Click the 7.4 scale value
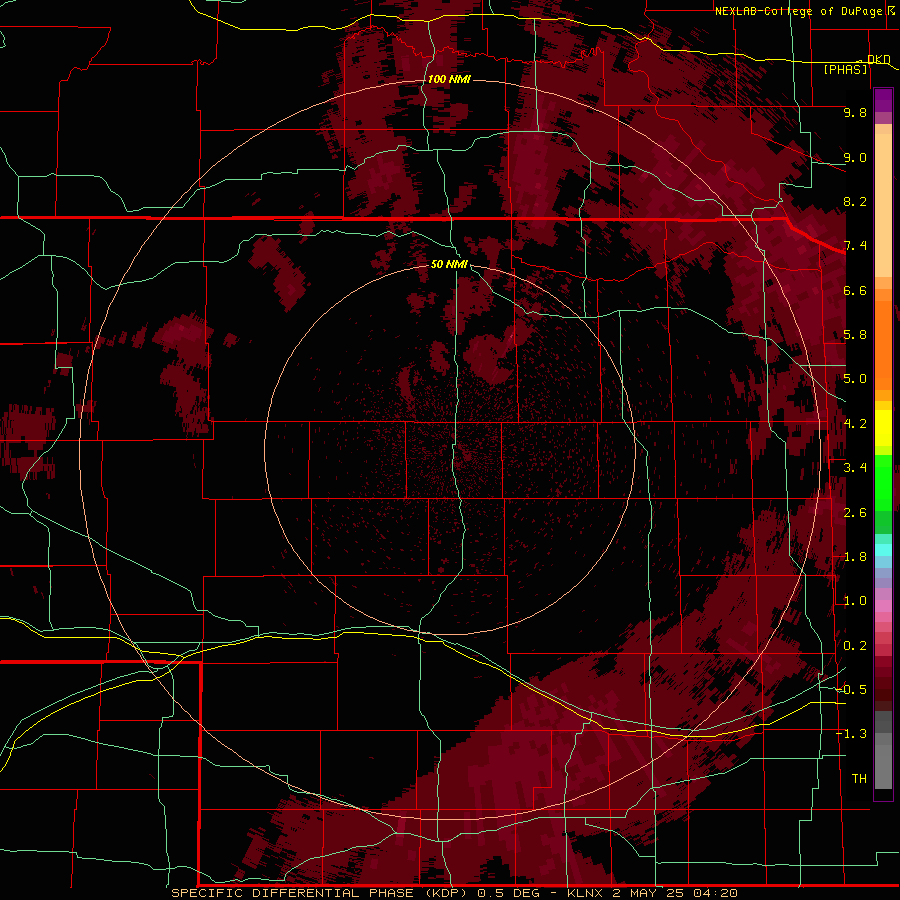 point(855,246)
